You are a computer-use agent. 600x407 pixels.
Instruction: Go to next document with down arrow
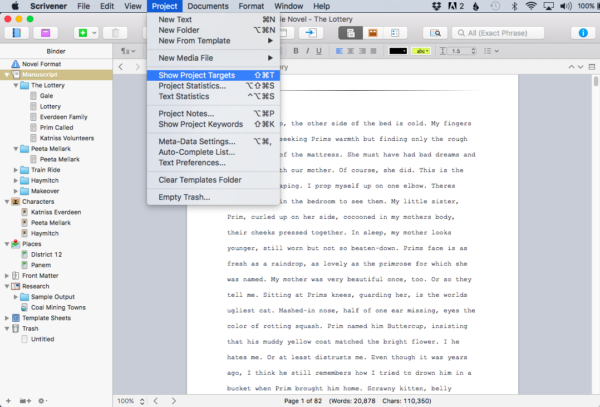580,67
